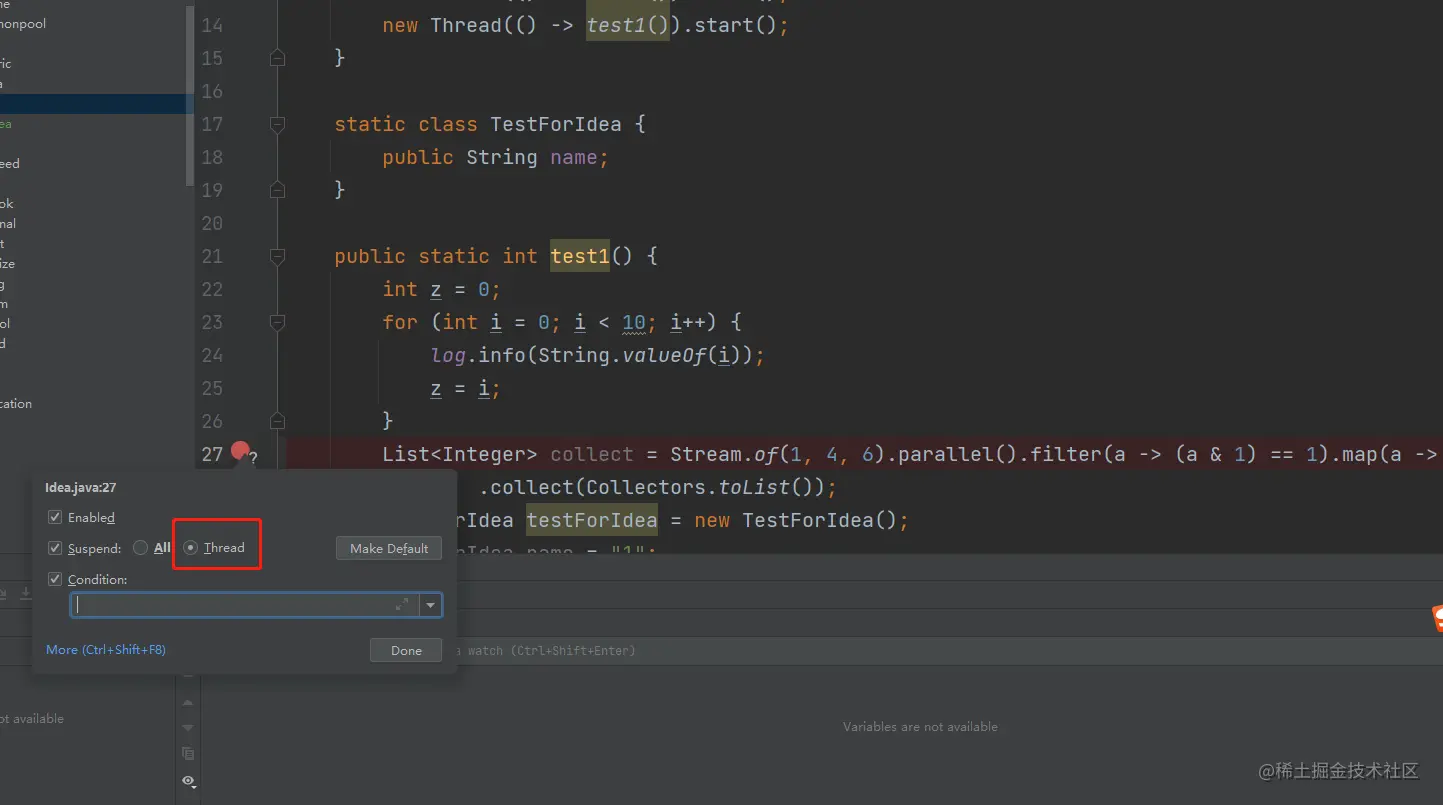The image size is (1443, 805).
Task: Click line number 16 in the gutter
Action: coord(212,91)
